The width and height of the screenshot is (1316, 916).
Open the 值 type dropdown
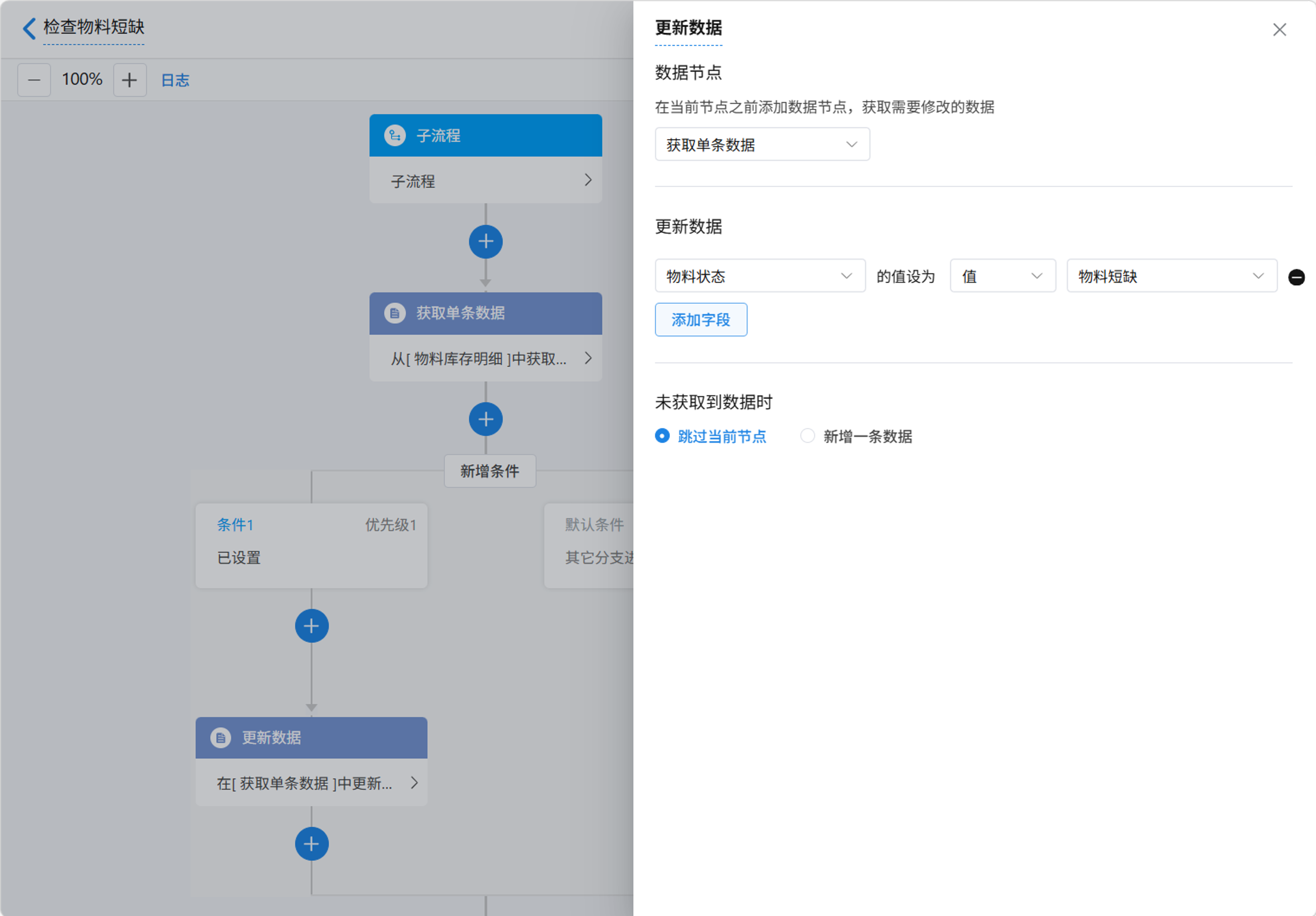point(1002,276)
